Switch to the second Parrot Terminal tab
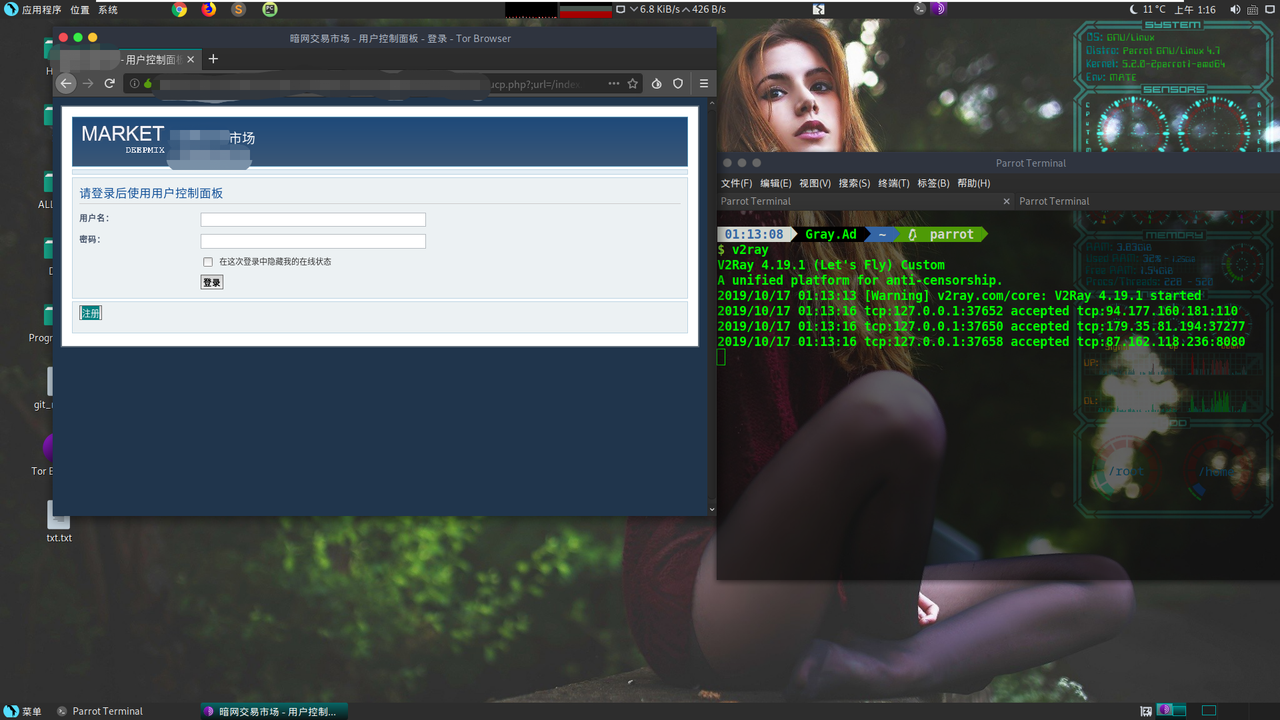Screen dimensions: 1280x720 point(1147,201)
